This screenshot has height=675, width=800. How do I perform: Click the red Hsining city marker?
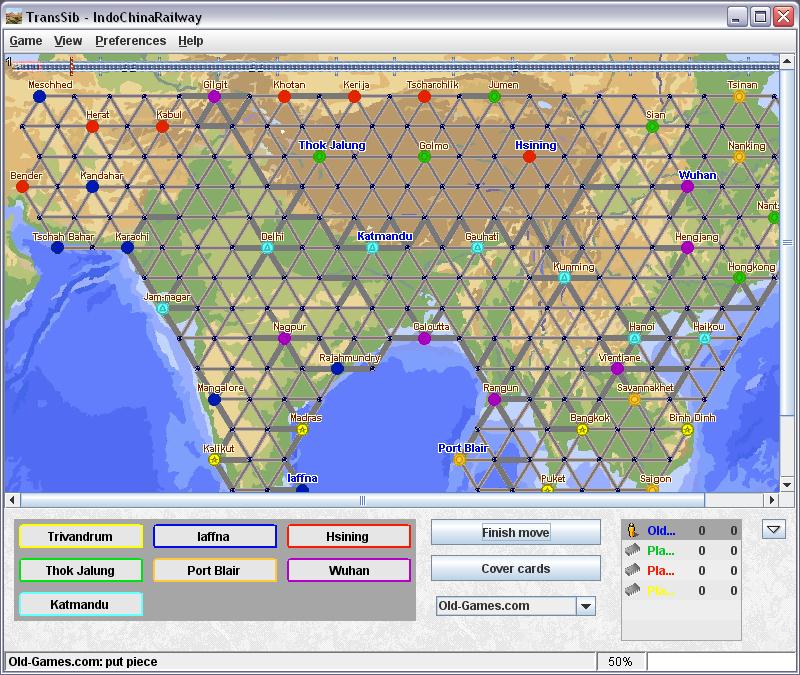(x=529, y=157)
